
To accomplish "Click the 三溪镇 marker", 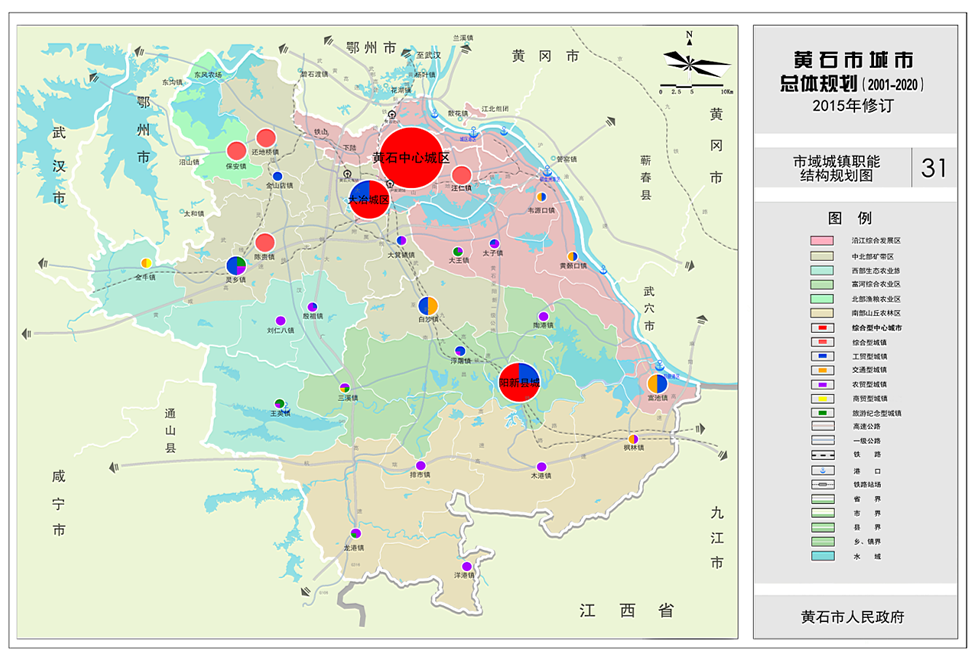I will click(345, 388).
